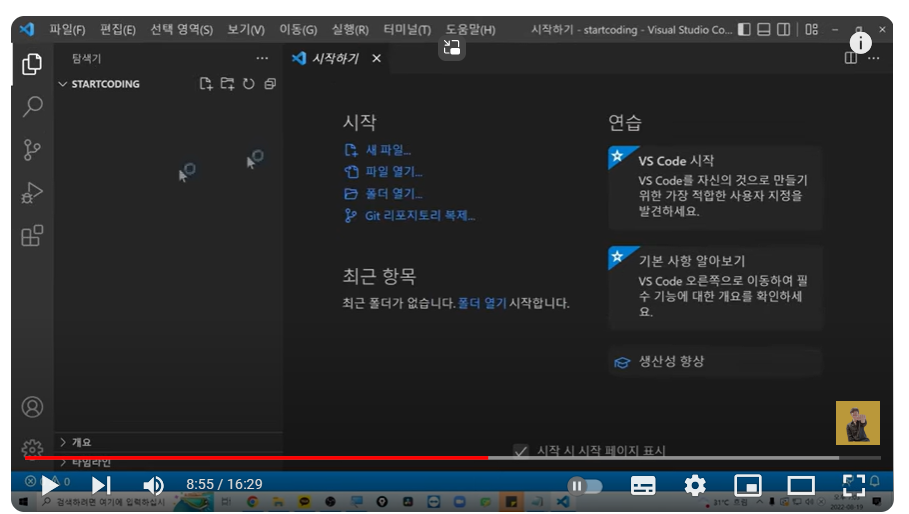Mute the video volume speaker

[x=153, y=486]
